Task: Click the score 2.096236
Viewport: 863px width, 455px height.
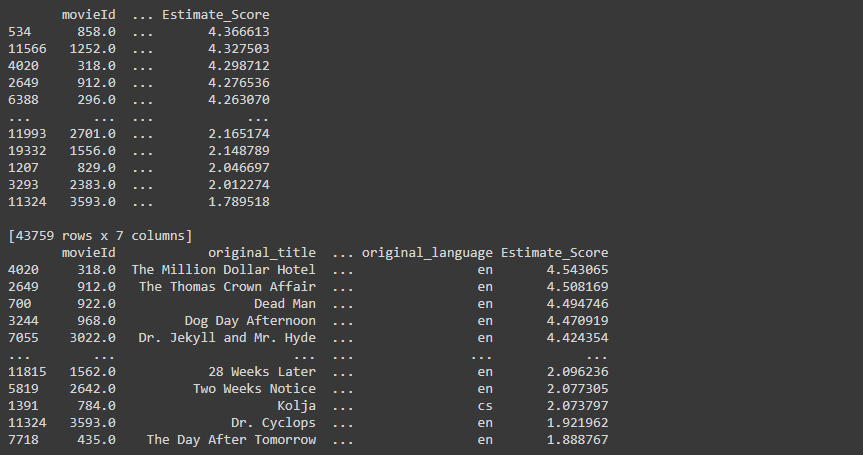Action: click(x=577, y=372)
